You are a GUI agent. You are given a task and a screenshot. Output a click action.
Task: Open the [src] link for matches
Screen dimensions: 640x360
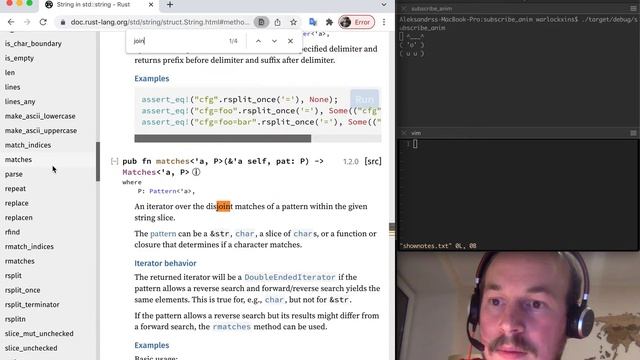[373, 162]
